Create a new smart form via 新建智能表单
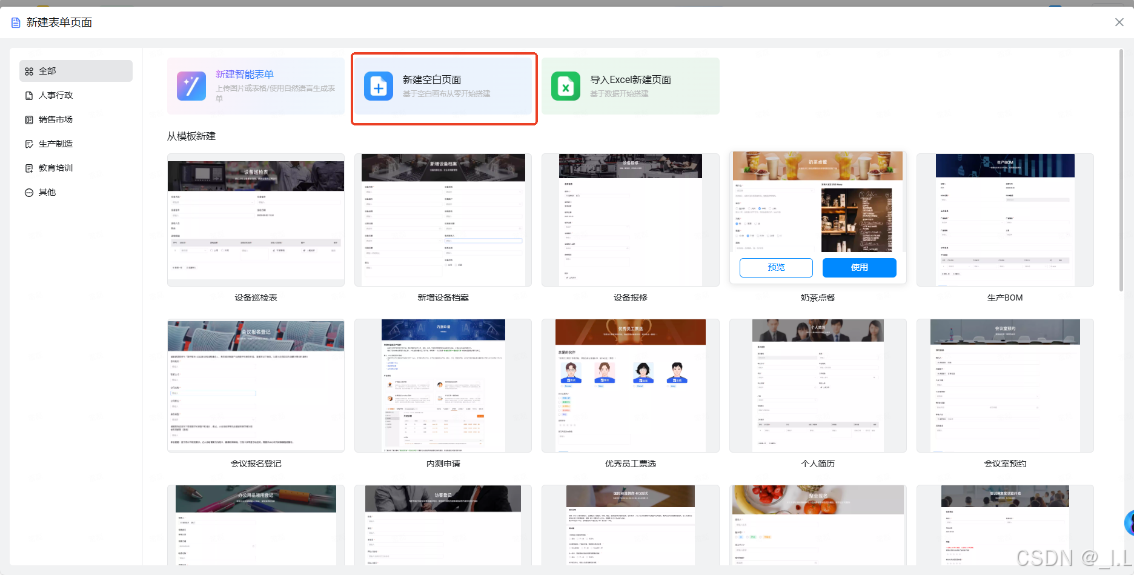This screenshot has width=1136, height=578. tap(256, 86)
